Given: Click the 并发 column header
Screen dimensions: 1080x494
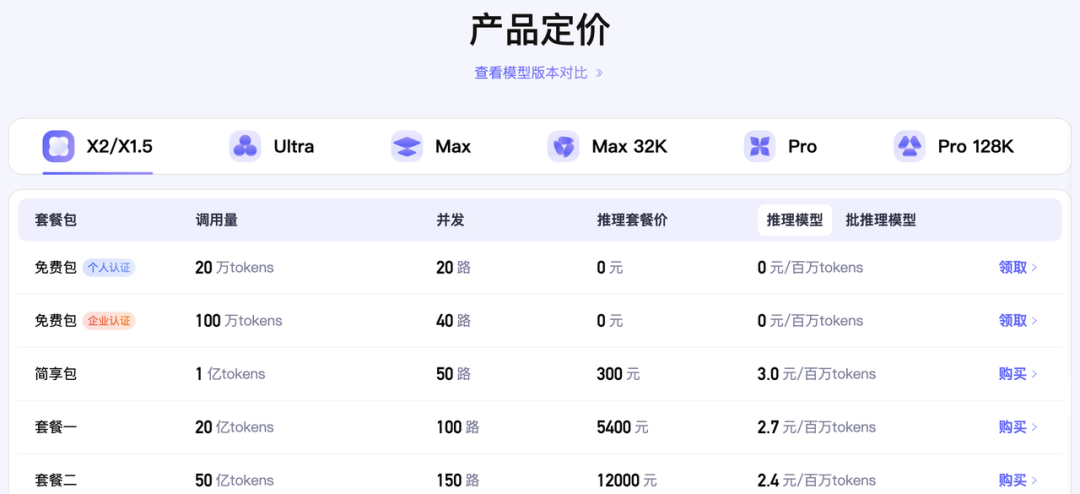Looking at the screenshot, I should pos(450,220).
